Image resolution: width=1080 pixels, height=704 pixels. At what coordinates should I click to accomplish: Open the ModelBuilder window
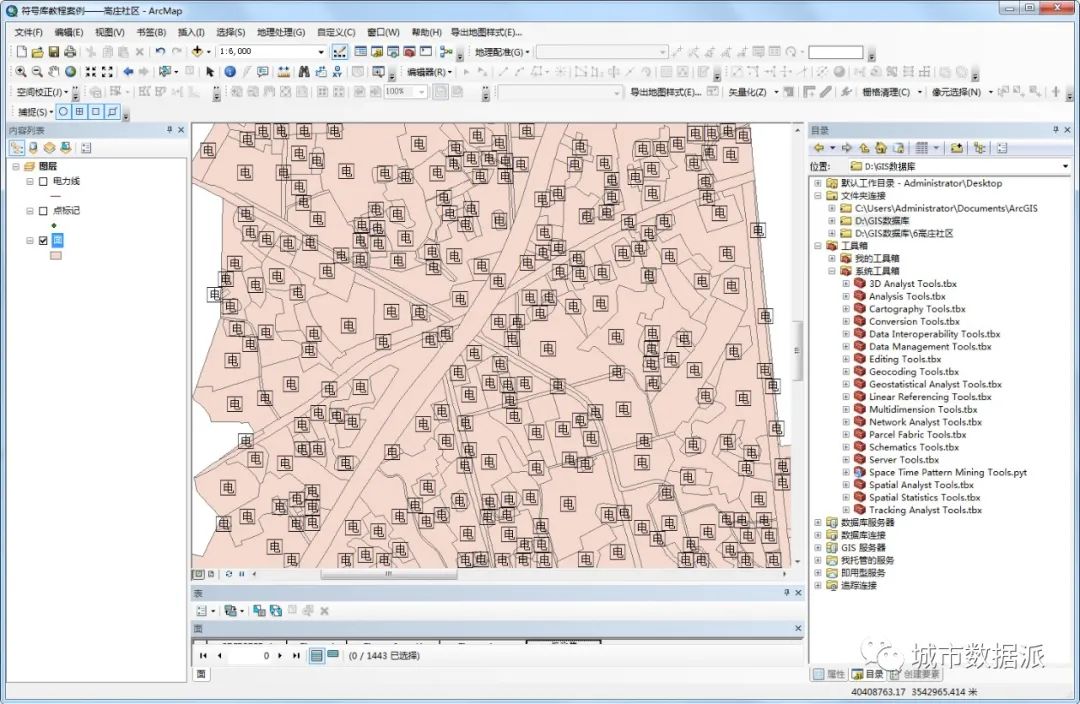(446, 52)
